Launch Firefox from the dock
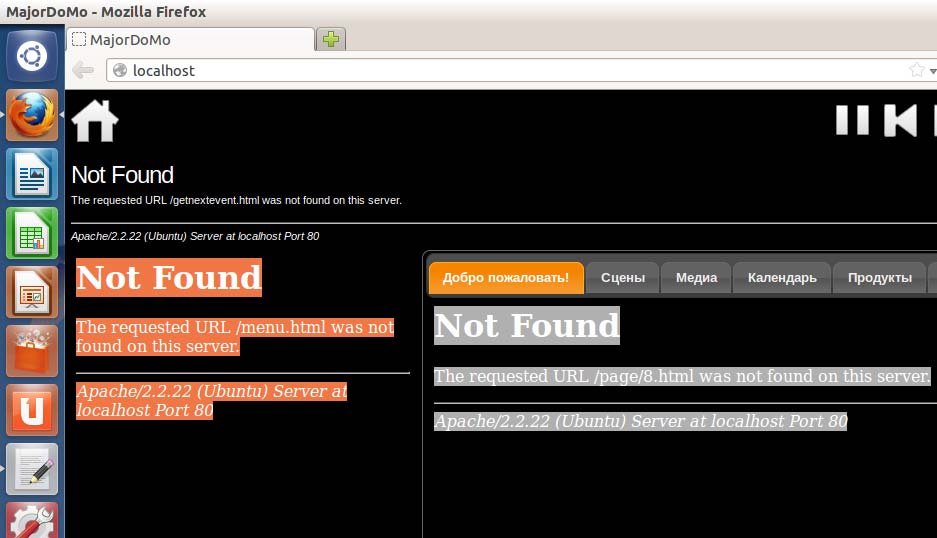This screenshot has height=538, width=937. click(x=32, y=115)
